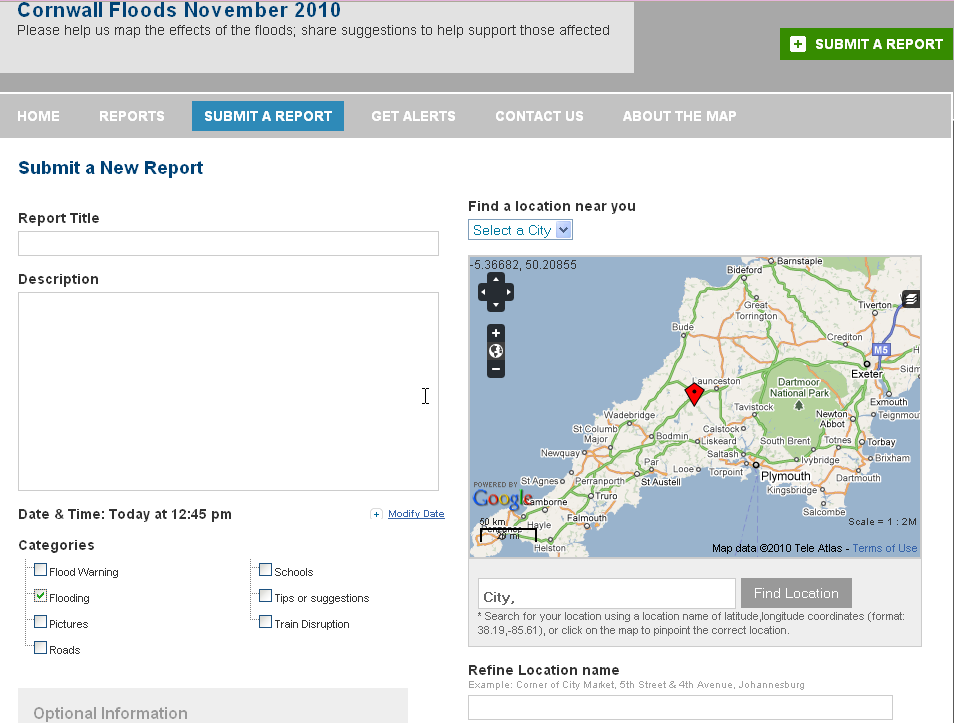Screen dimensions: 954x723
Task: Switch to the REPORTS navigation tab
Action: tap(131, 115)
